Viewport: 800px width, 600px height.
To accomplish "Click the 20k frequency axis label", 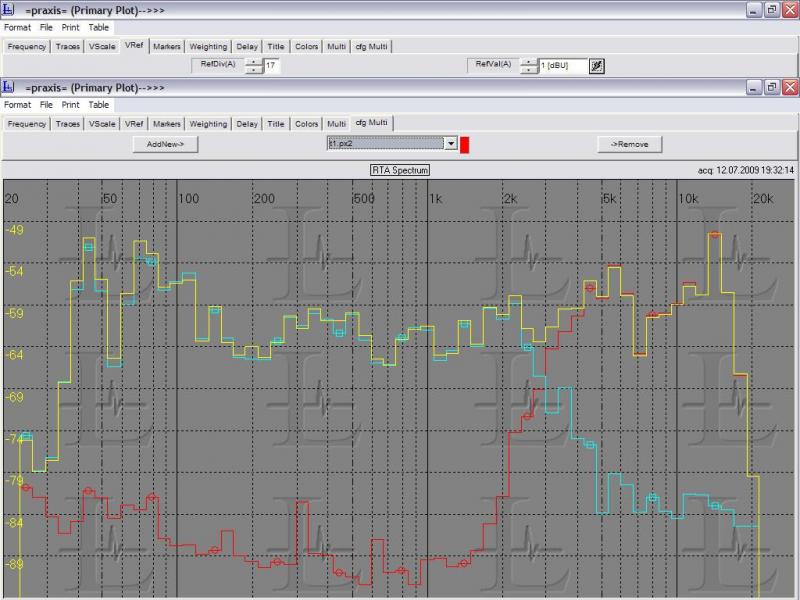I will [x=763, y=198].
